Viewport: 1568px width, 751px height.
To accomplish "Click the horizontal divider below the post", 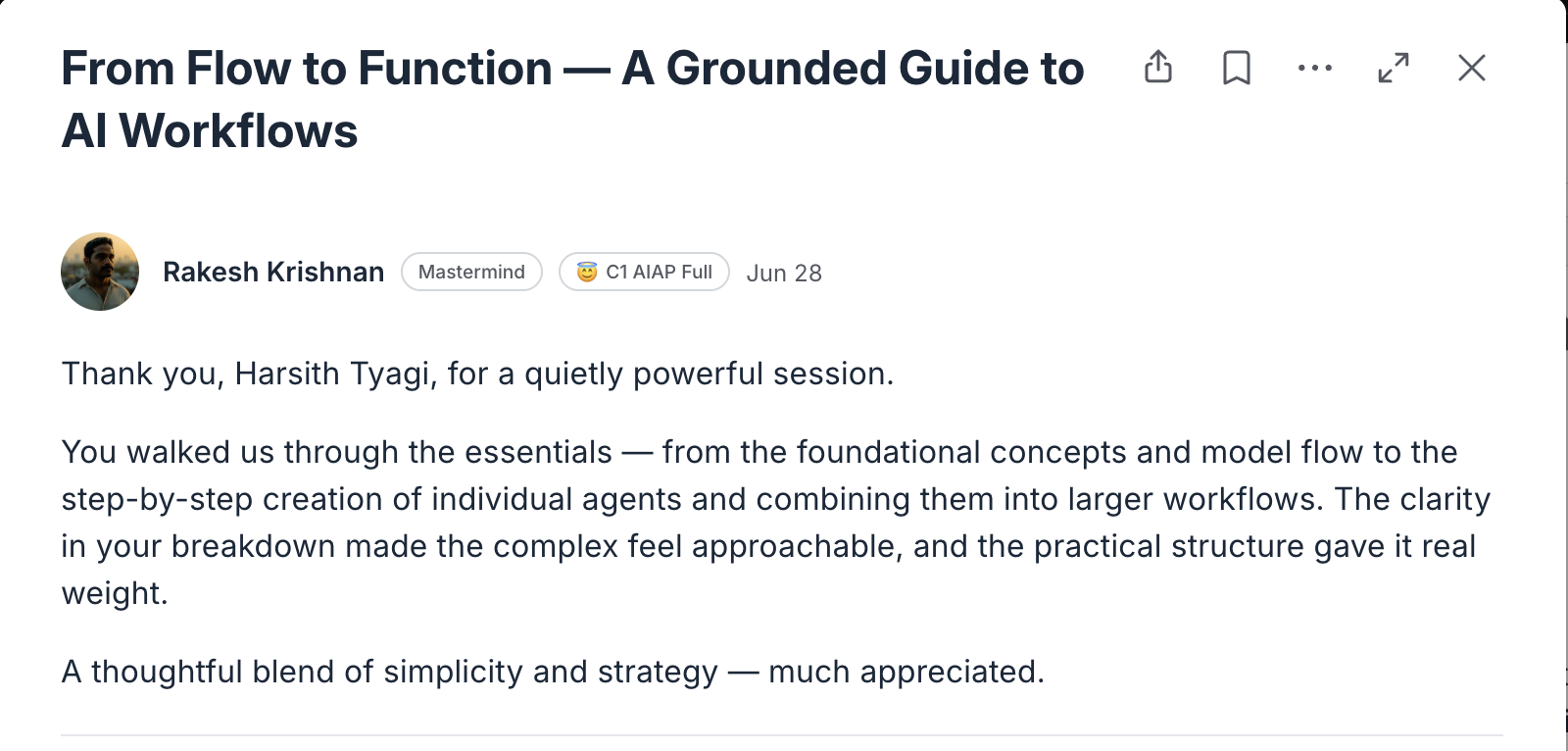I will (781, 734).
